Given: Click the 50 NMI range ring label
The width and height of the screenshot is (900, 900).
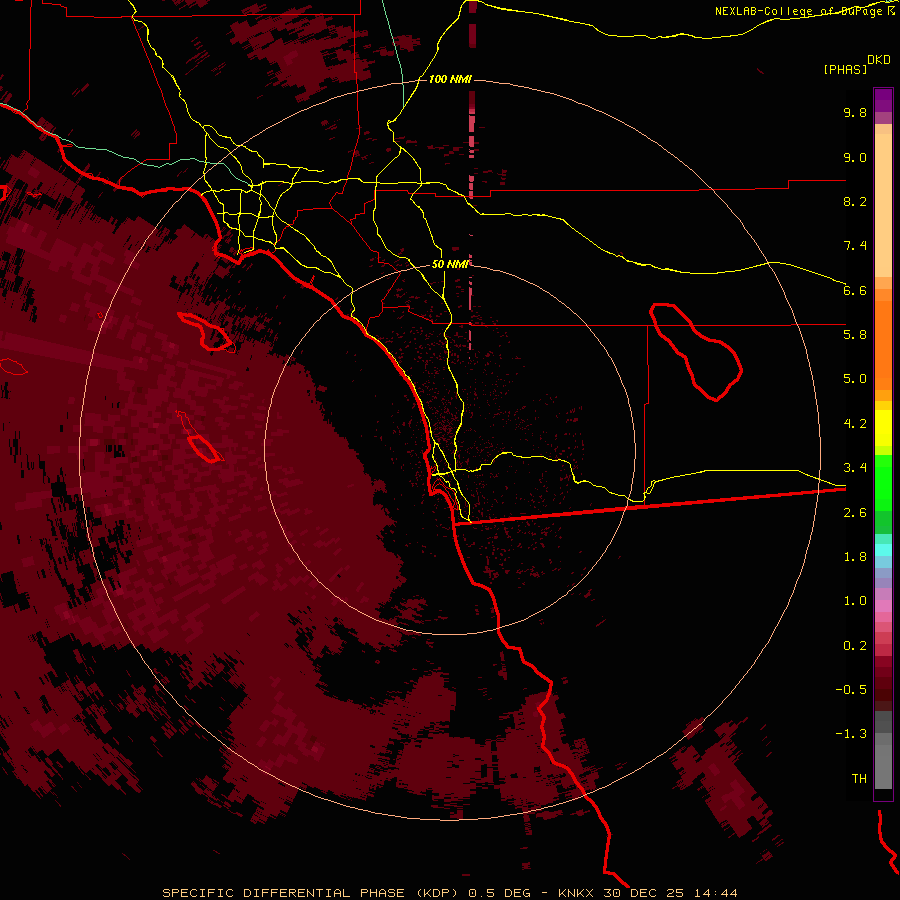Looking at the screenshot, I should [x=450, y=264].
